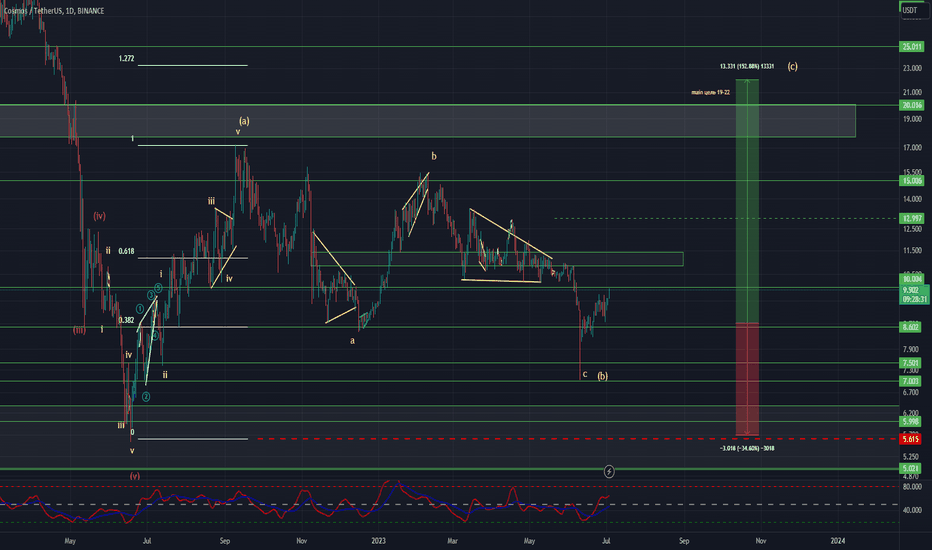Screen dimensions: 932x550
Task: Select the (c) target wave label
Action: click(x=793, y=67)
